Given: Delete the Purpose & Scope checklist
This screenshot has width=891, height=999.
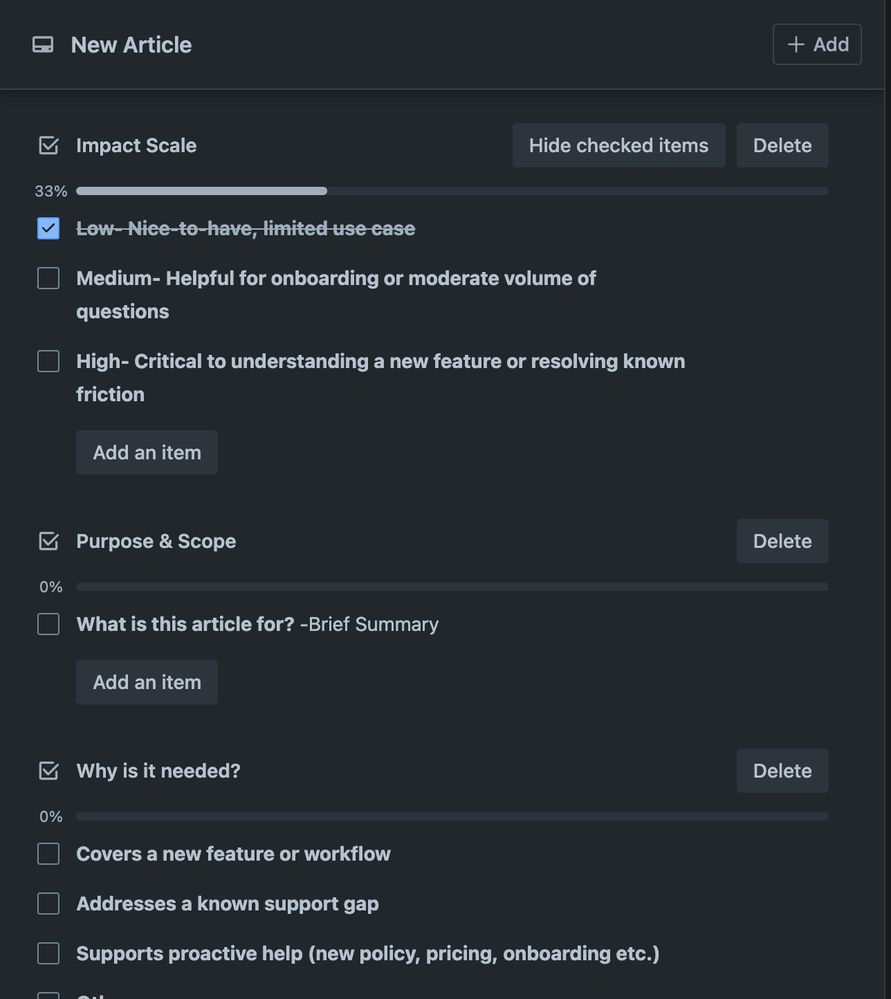Looking at the screenshot, I should point(783,541).
